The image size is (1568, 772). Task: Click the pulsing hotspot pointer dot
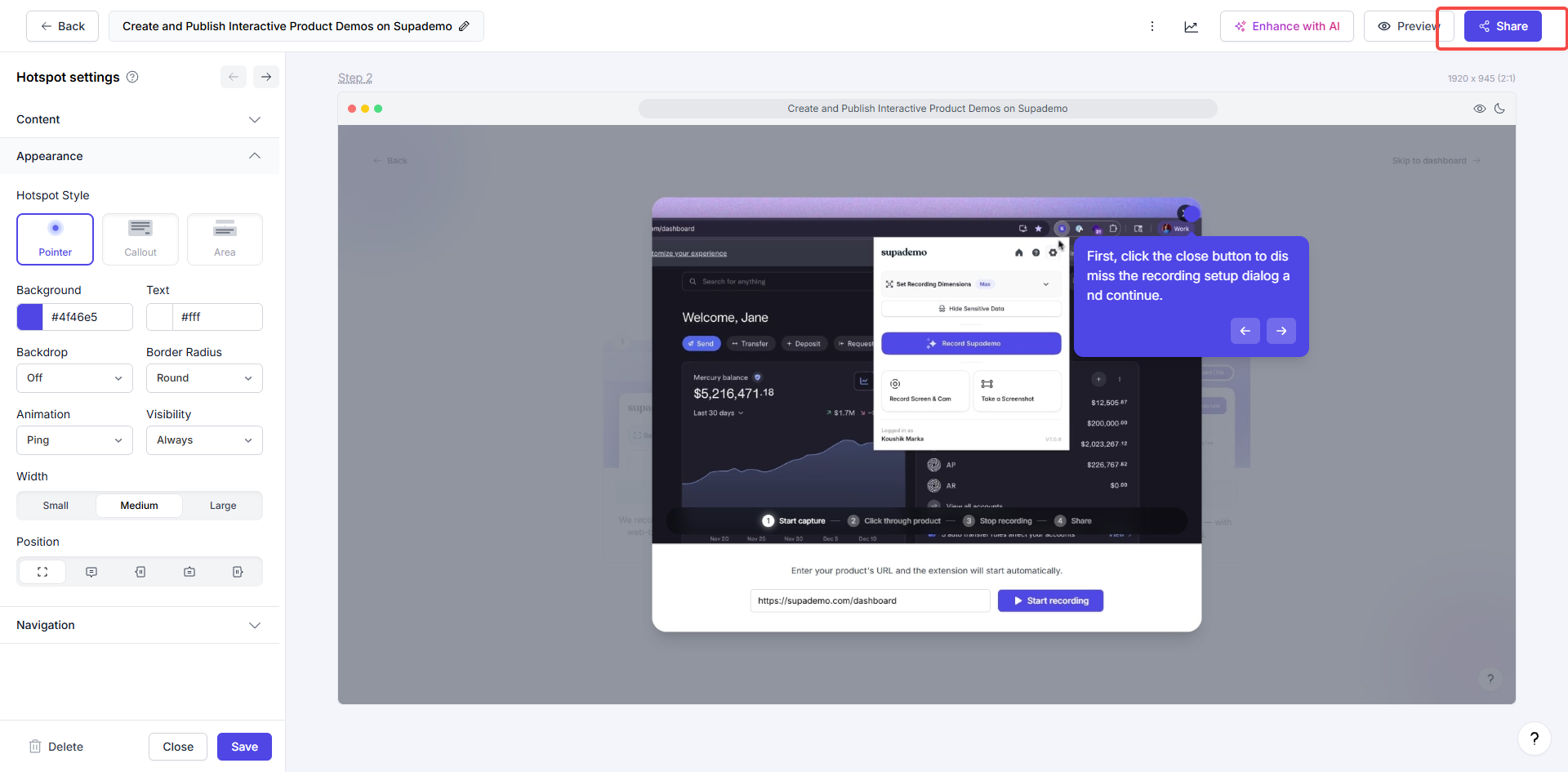click(1192, 214)
